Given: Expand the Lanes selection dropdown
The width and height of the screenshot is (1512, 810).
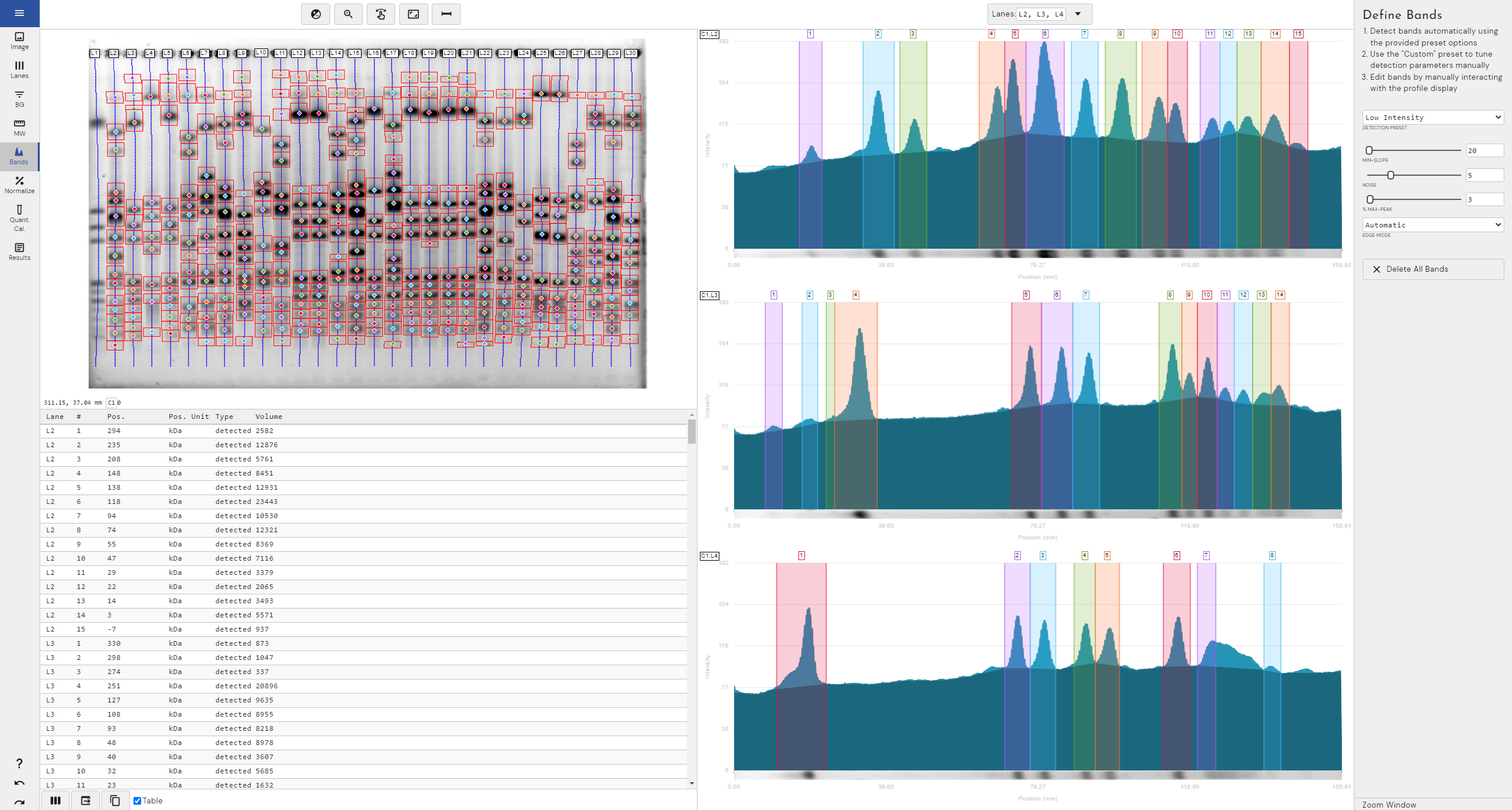Looking at the screenshot, I should (1078, 14).
